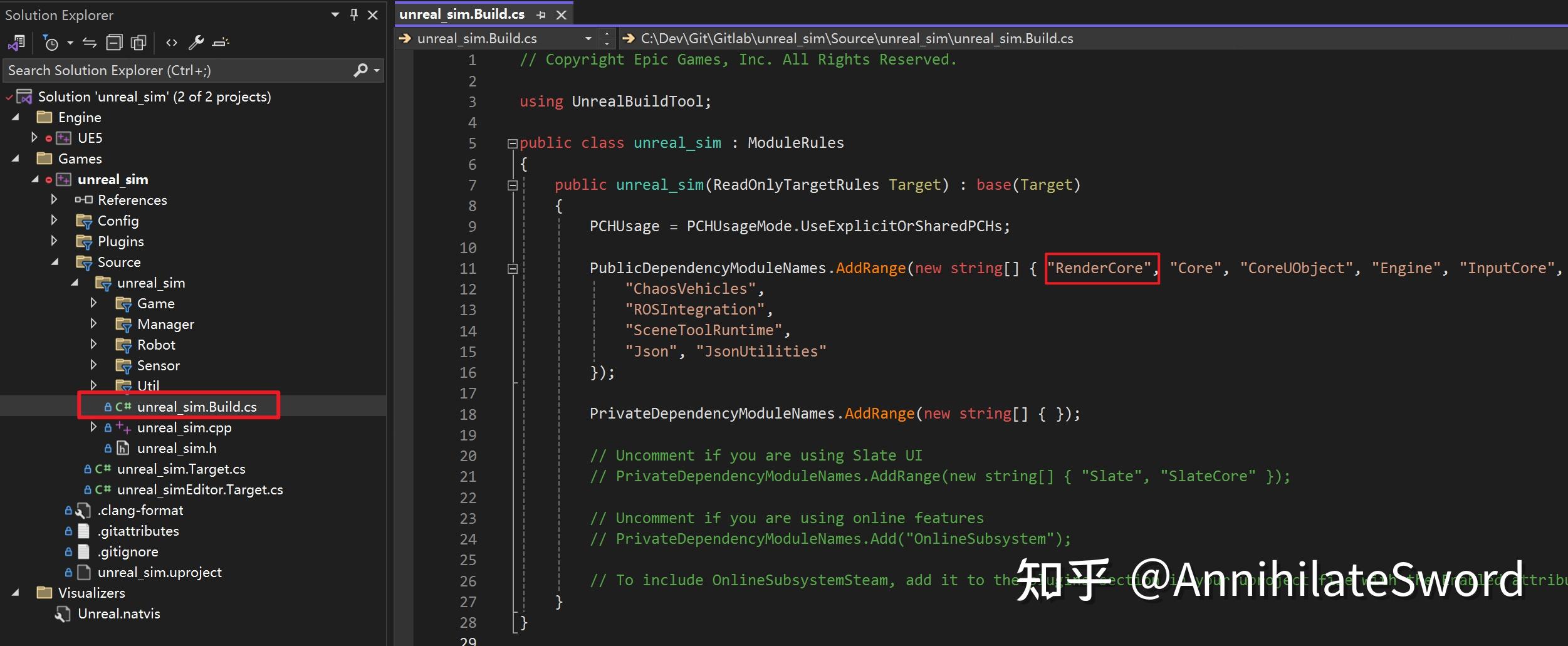
Task: Click the up stepper beside the breadcrumb bar
Action: pyautogui.click(x=607, y=33)
